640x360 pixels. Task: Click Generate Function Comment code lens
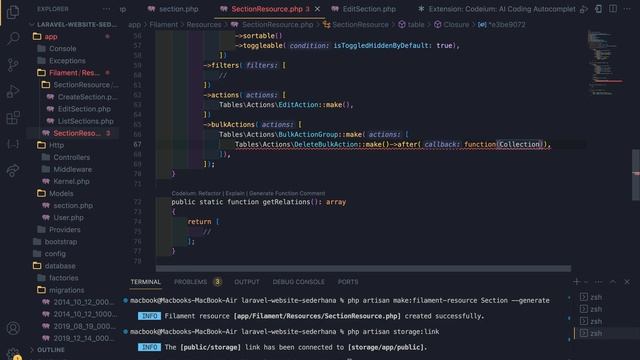pos(287,193)
